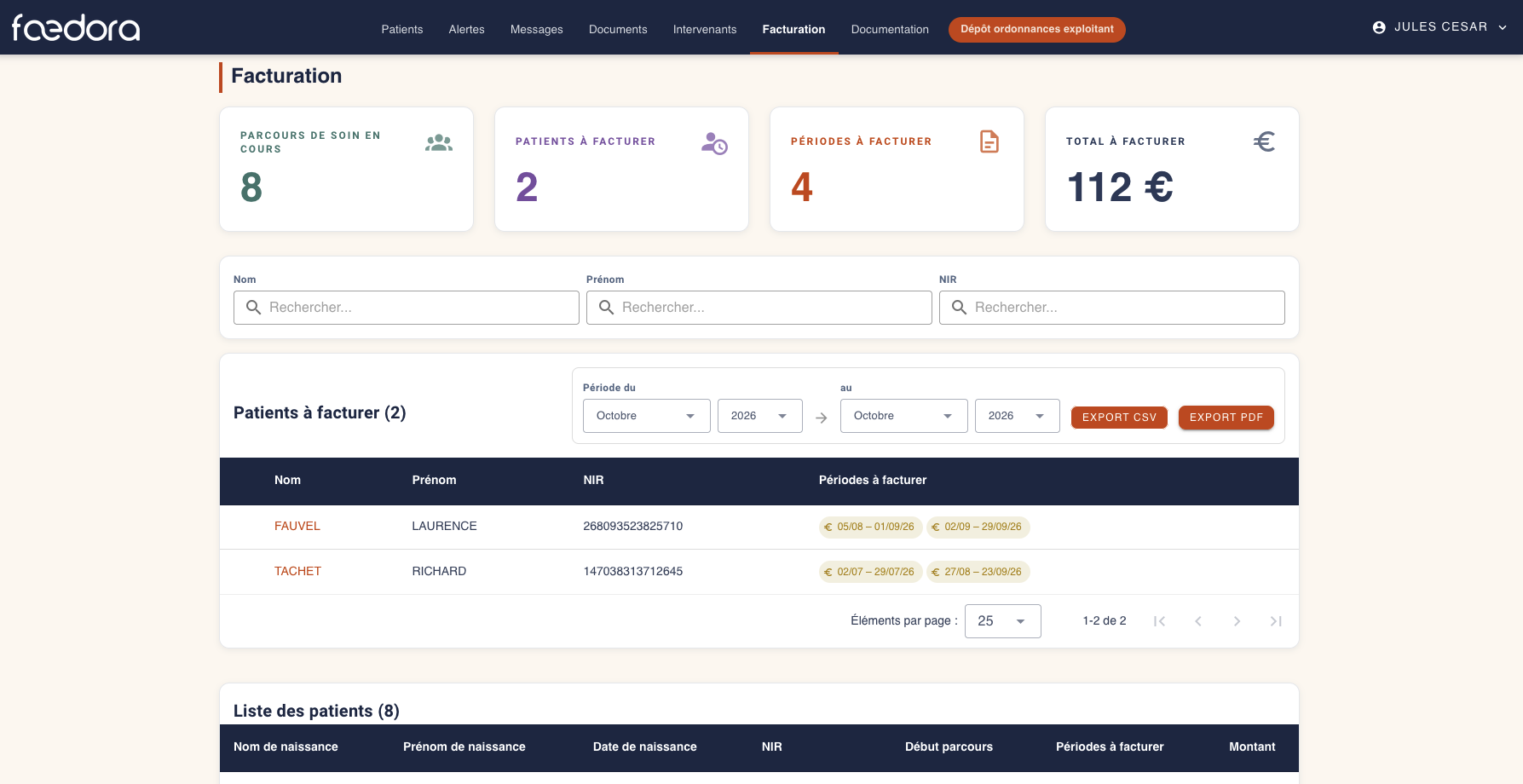
Task: Click the search icon in the Prénom field
Action: coord(606,307)
